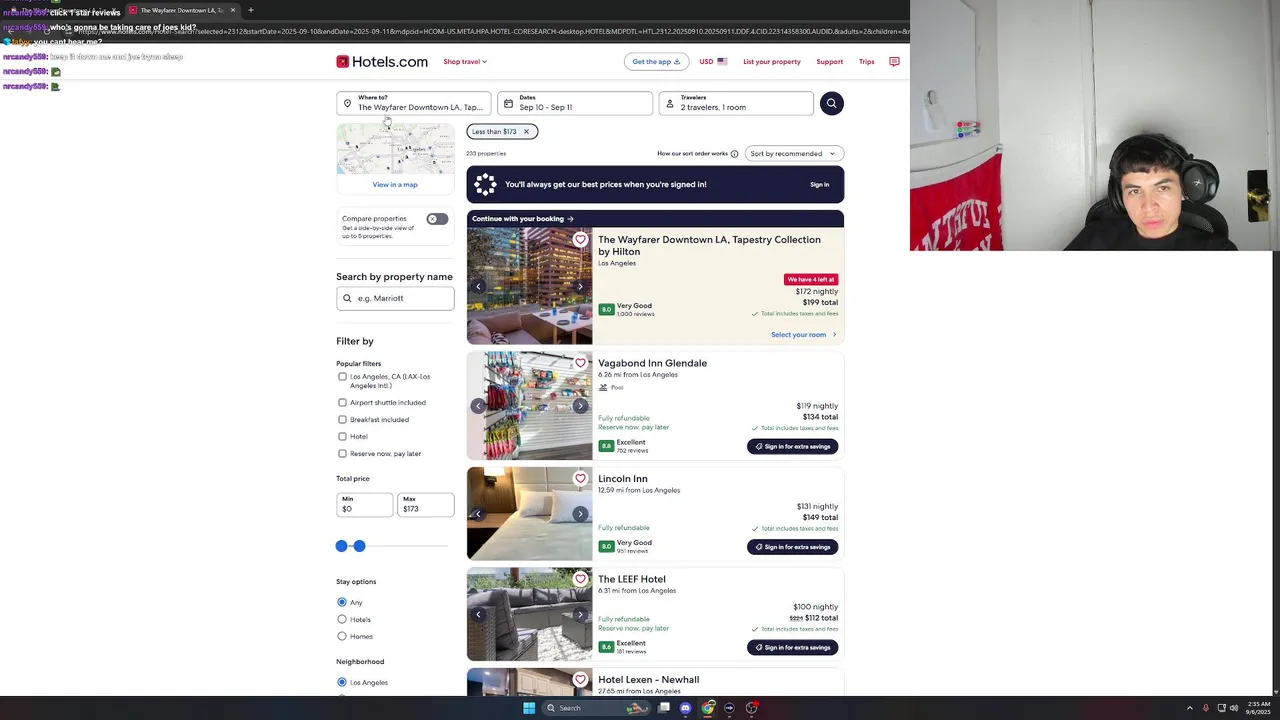The image size is (1280, 720).
Task: Select the Any stay option
Action: tap(342, 602)
